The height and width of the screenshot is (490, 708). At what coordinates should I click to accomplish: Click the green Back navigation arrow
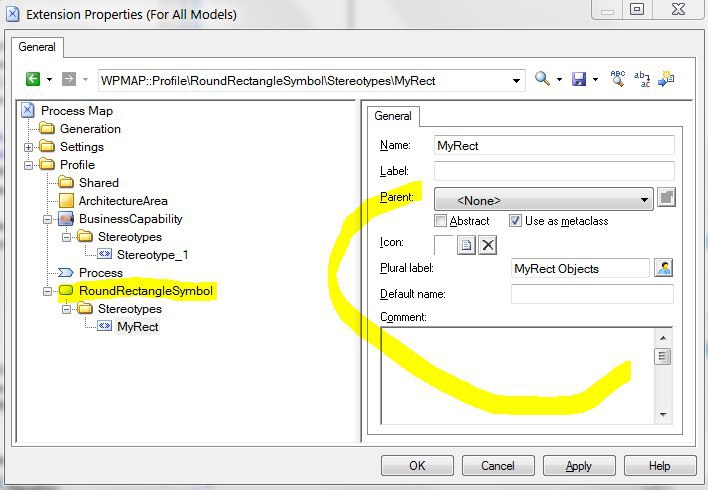[x=33, y=79]
